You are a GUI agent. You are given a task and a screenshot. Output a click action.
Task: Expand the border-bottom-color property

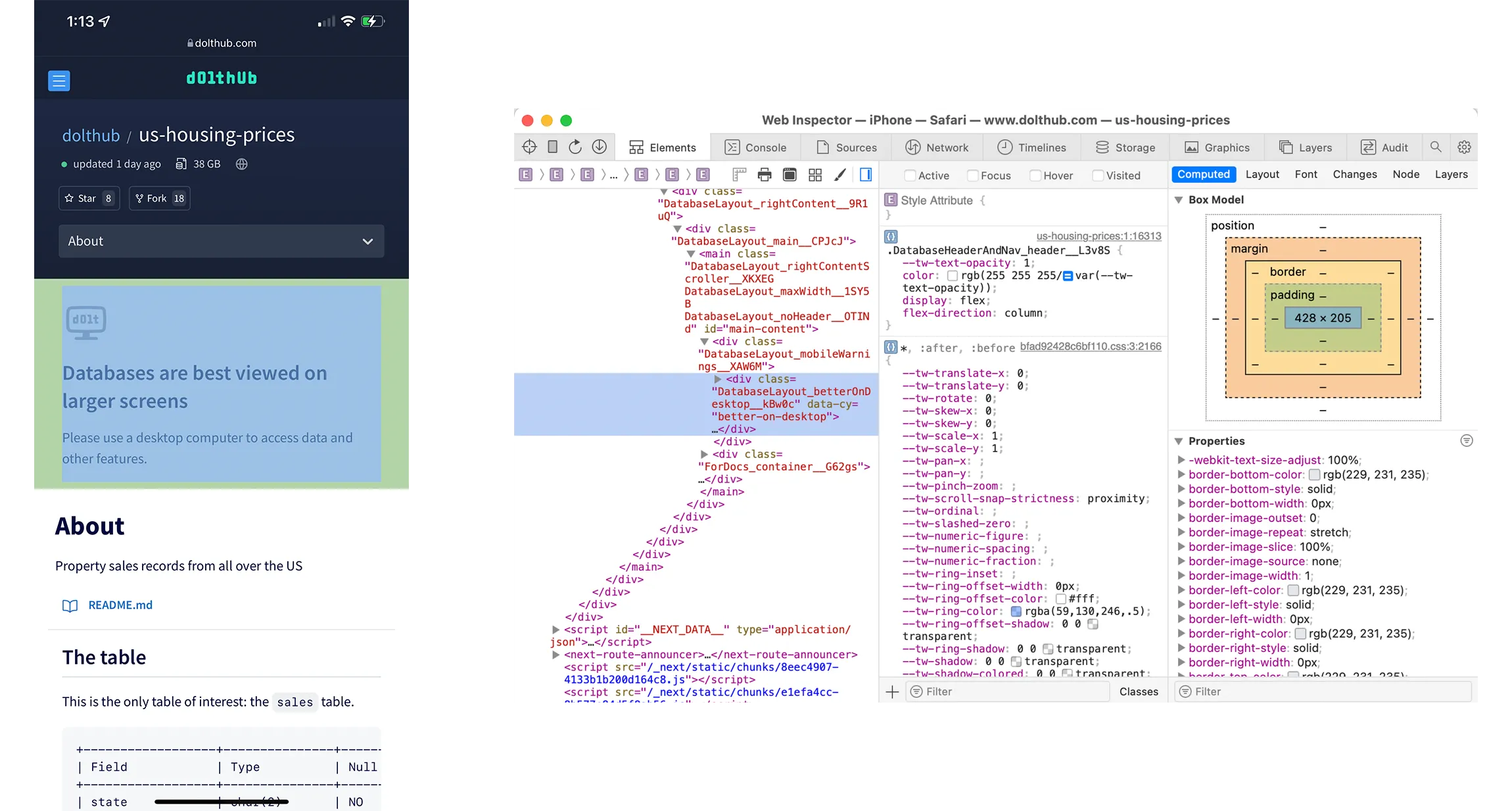pos(1182,474)
